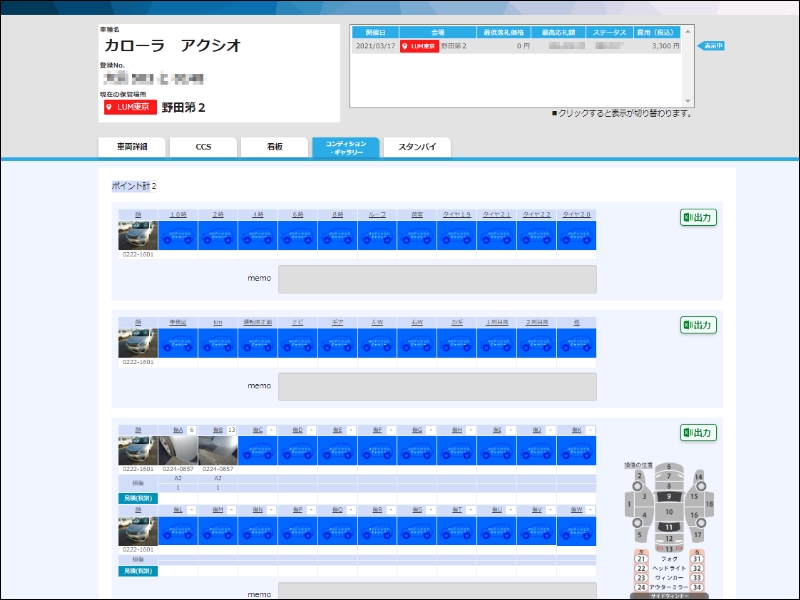Click the memo field in the first section
This screenshot has height=600, width=800.
437,279
